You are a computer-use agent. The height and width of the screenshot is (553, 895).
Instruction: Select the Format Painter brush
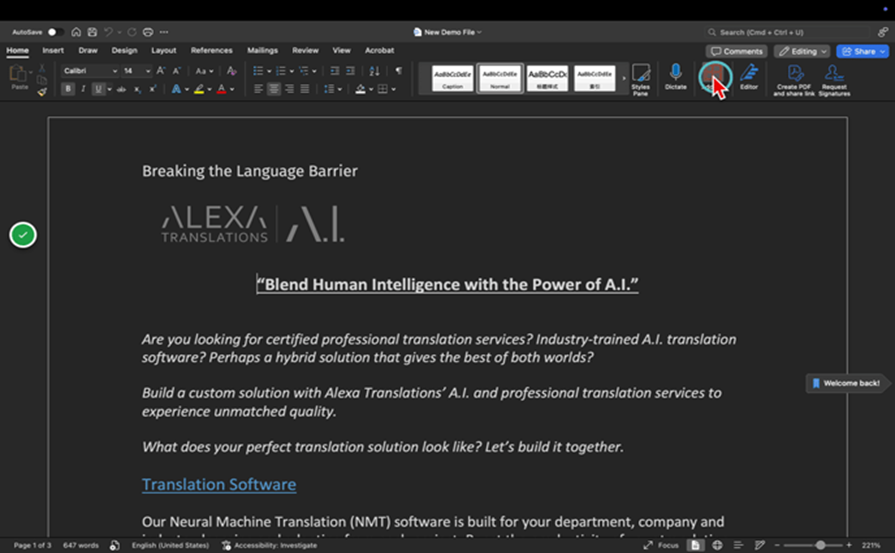[42, 91]
